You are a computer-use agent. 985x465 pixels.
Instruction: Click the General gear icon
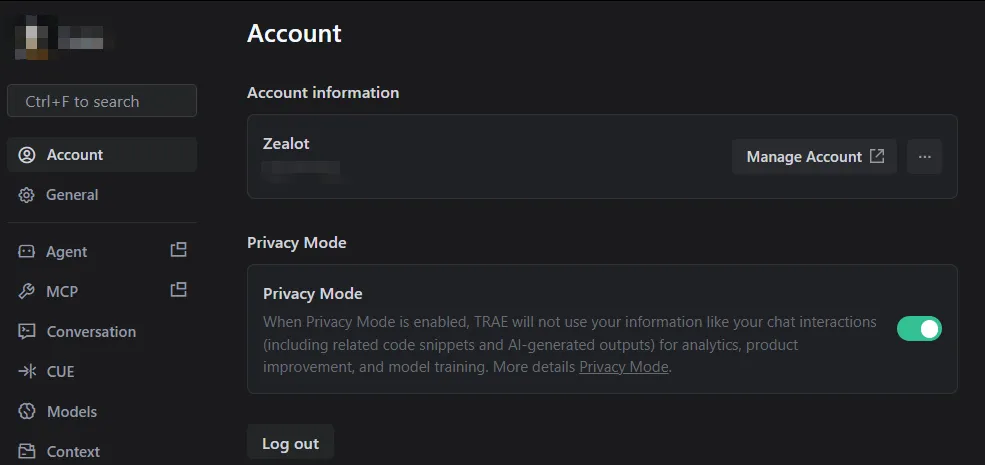(x=27, y=195)
